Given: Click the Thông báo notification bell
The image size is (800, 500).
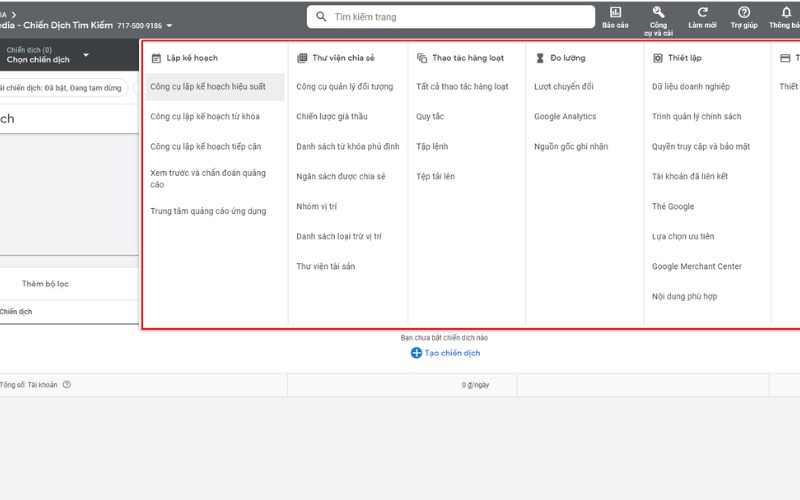Looking at the screenshot, I should (786, 12).
